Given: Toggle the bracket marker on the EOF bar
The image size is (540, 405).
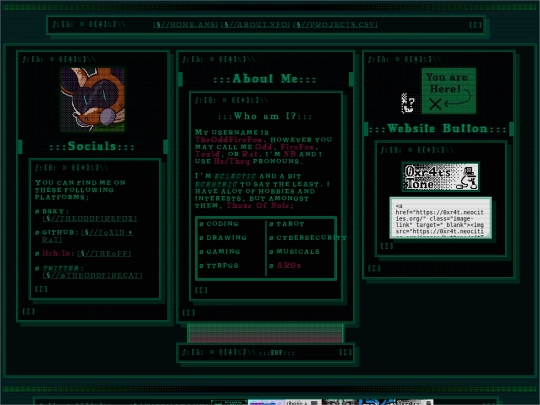Looking at the screenshot, I should (x=345, y=352).
